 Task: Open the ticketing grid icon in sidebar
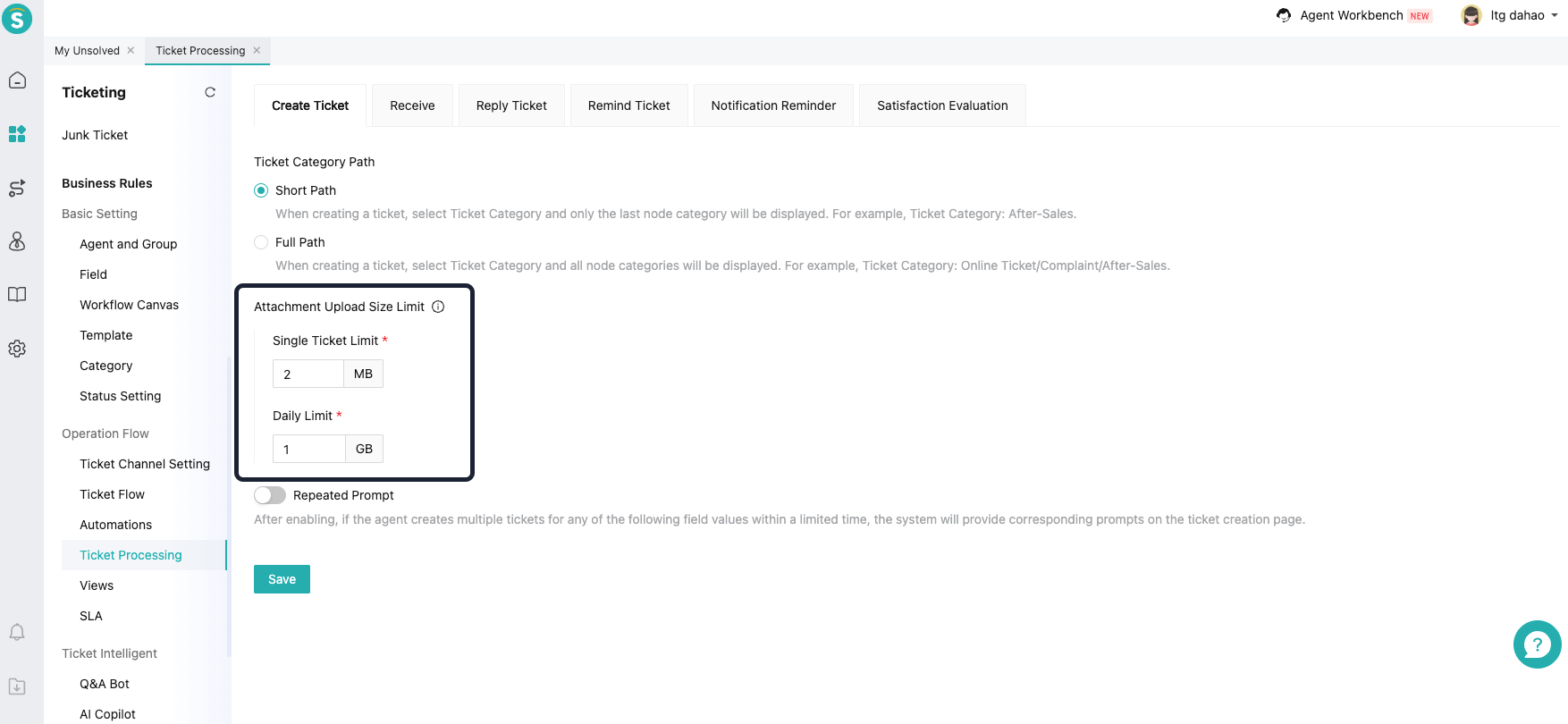coord(17,134)
